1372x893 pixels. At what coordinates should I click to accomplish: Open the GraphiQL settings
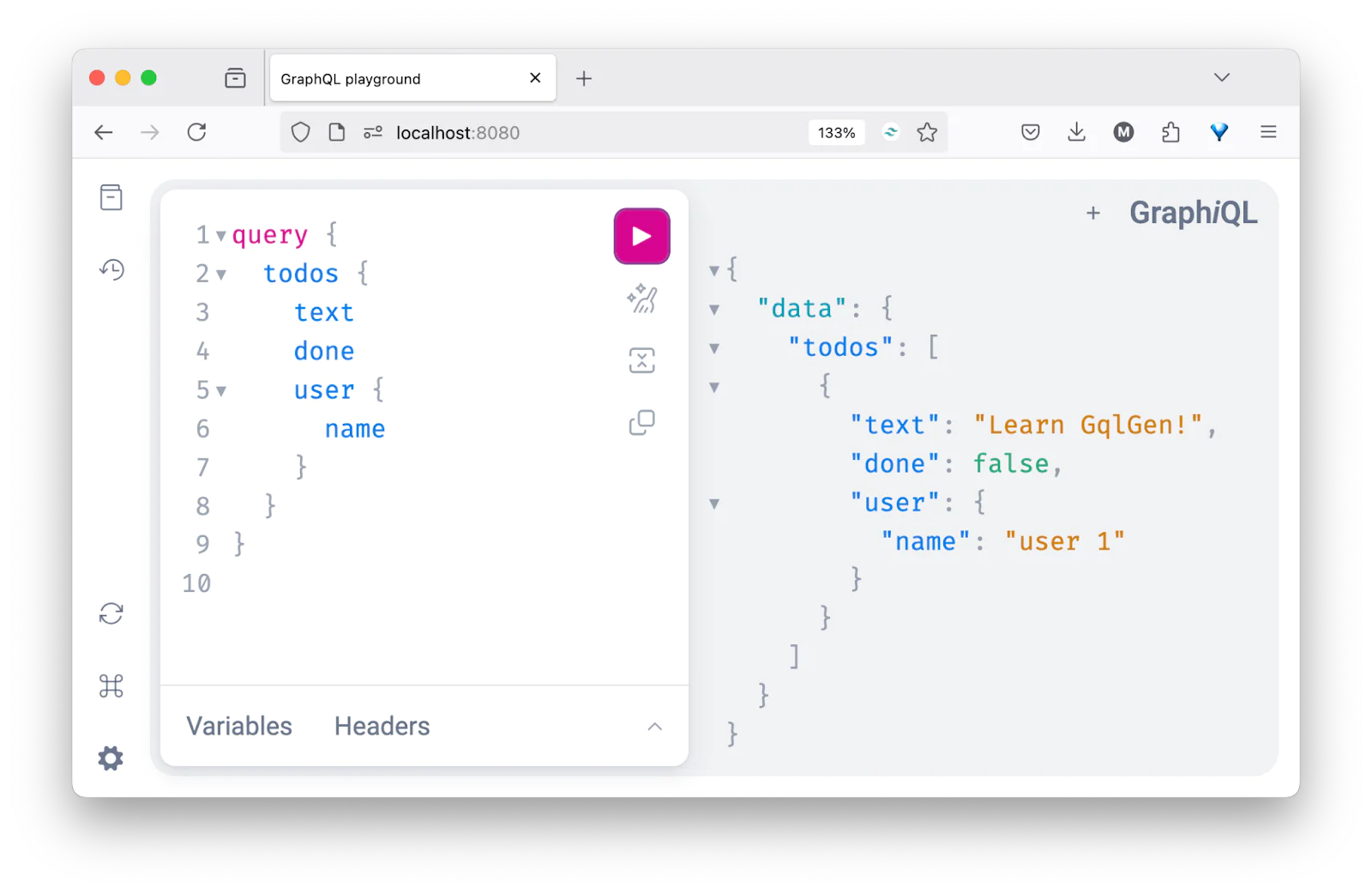111,757
